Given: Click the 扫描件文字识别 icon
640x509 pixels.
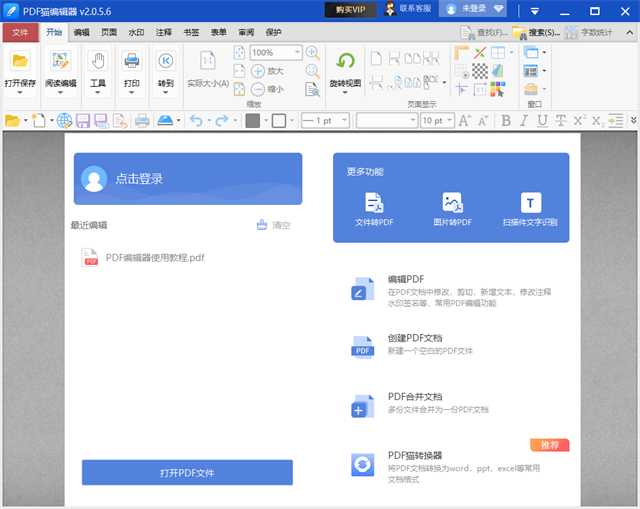Looking at the screenshot, I should (531, 202).
